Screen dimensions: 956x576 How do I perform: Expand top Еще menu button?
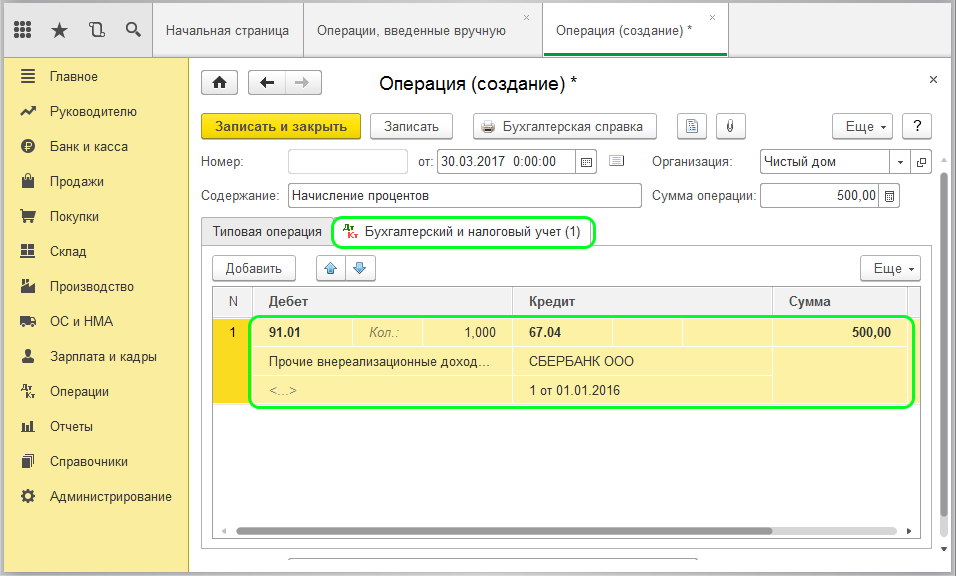click(862, 126)
